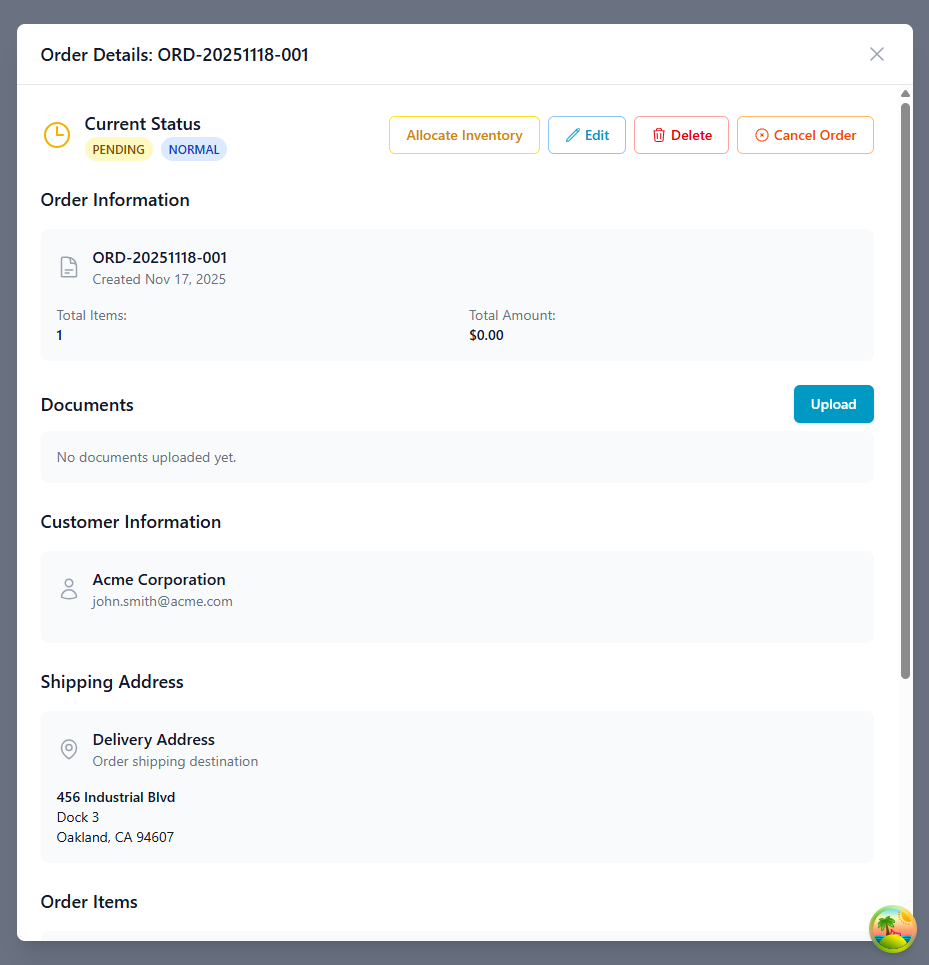
Task: Click Delete to remove this order
Action: click(x=681, y=134)
